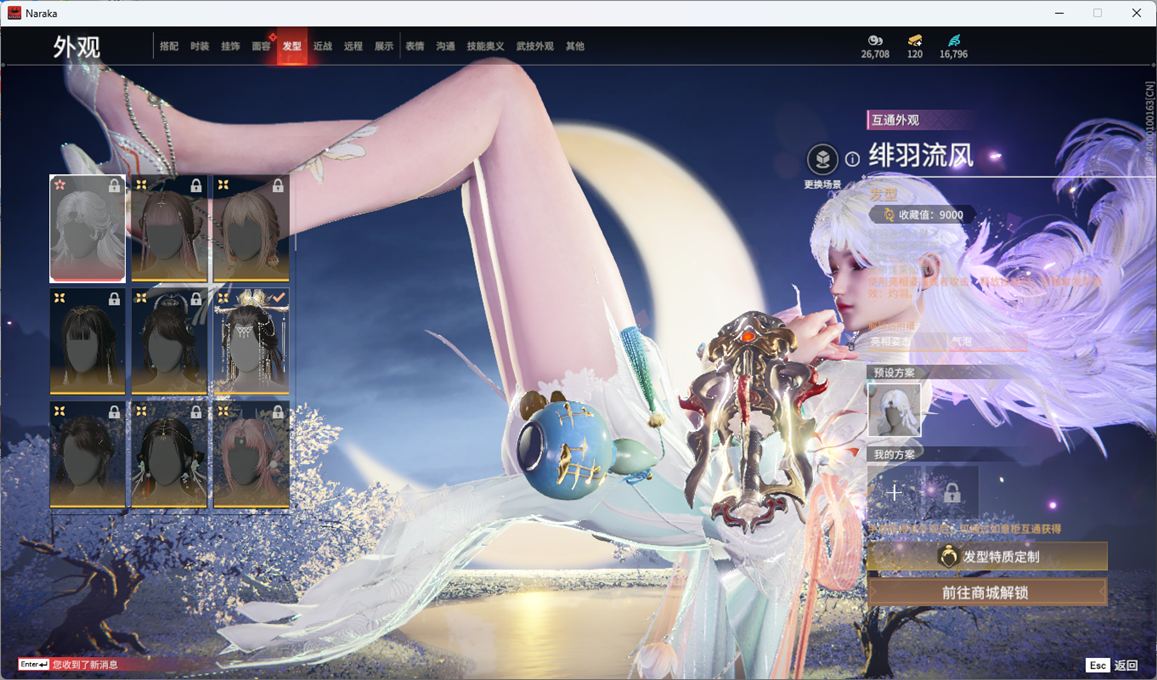Click the lock icon on the white hairstyle card

(114, 186)
